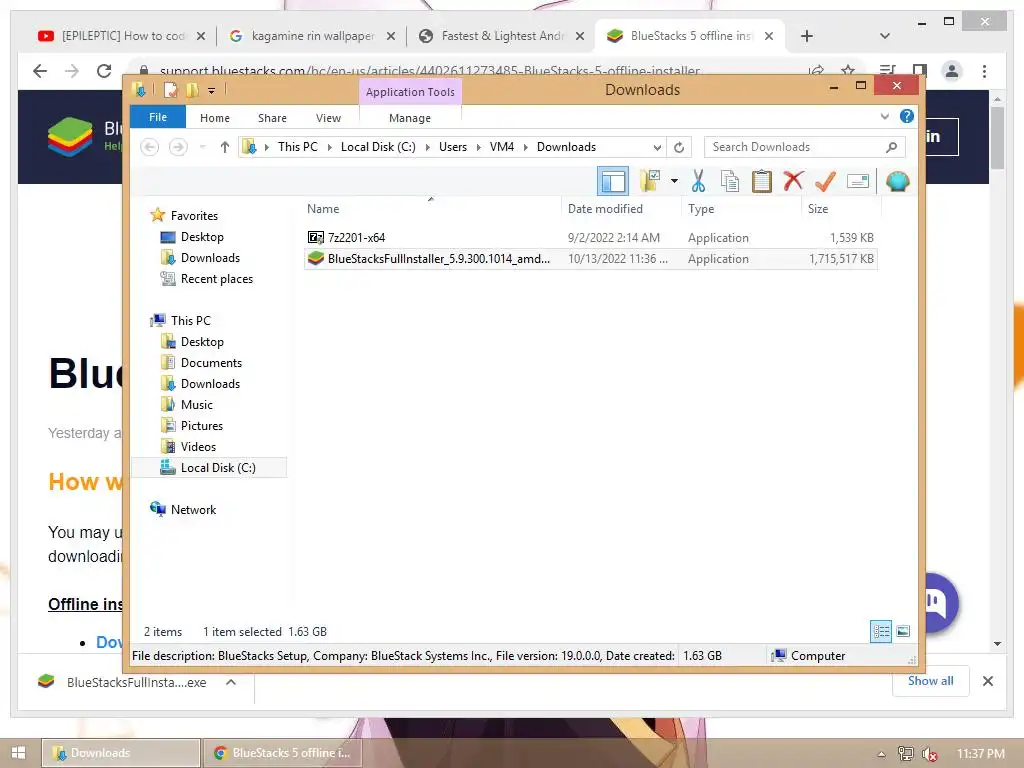Switch to details view icon in status bar
This screenshot has height=768, width=1024.
[x=880, y=632]
